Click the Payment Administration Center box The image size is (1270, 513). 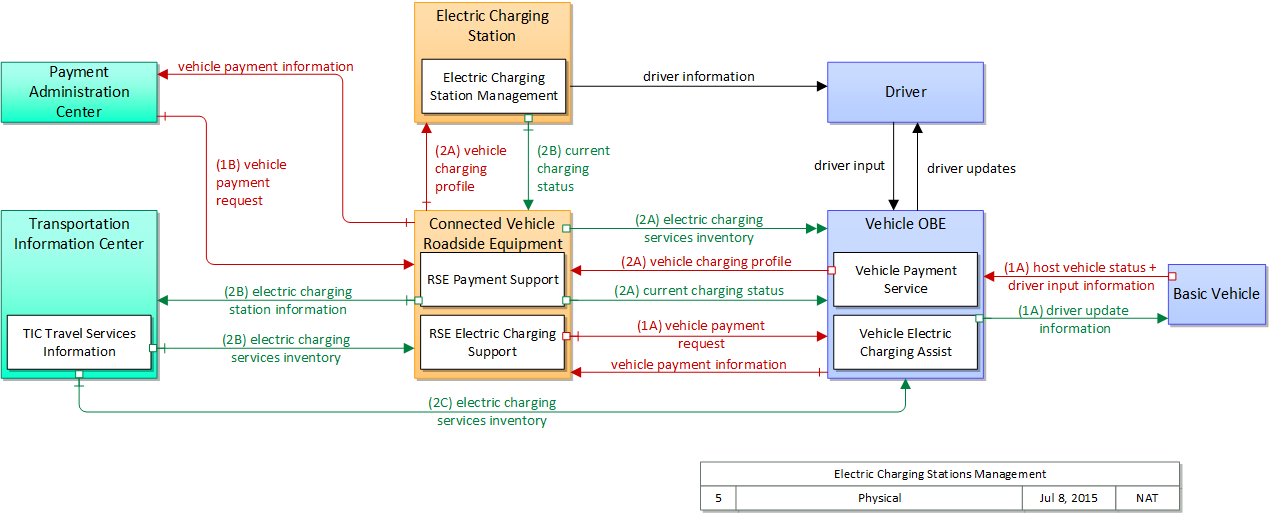coord(78,92)
